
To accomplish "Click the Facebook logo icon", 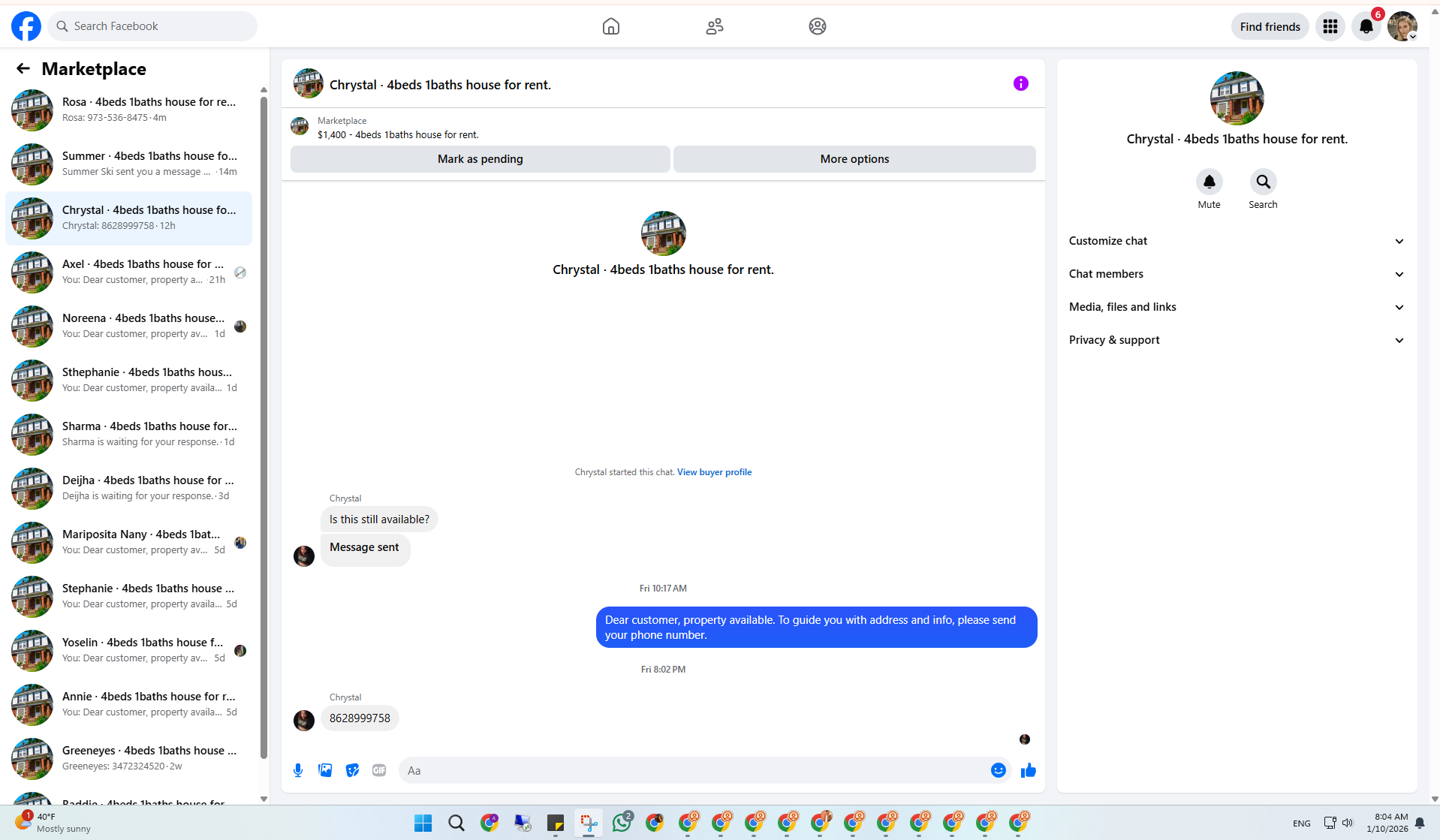I will point(26,26).
